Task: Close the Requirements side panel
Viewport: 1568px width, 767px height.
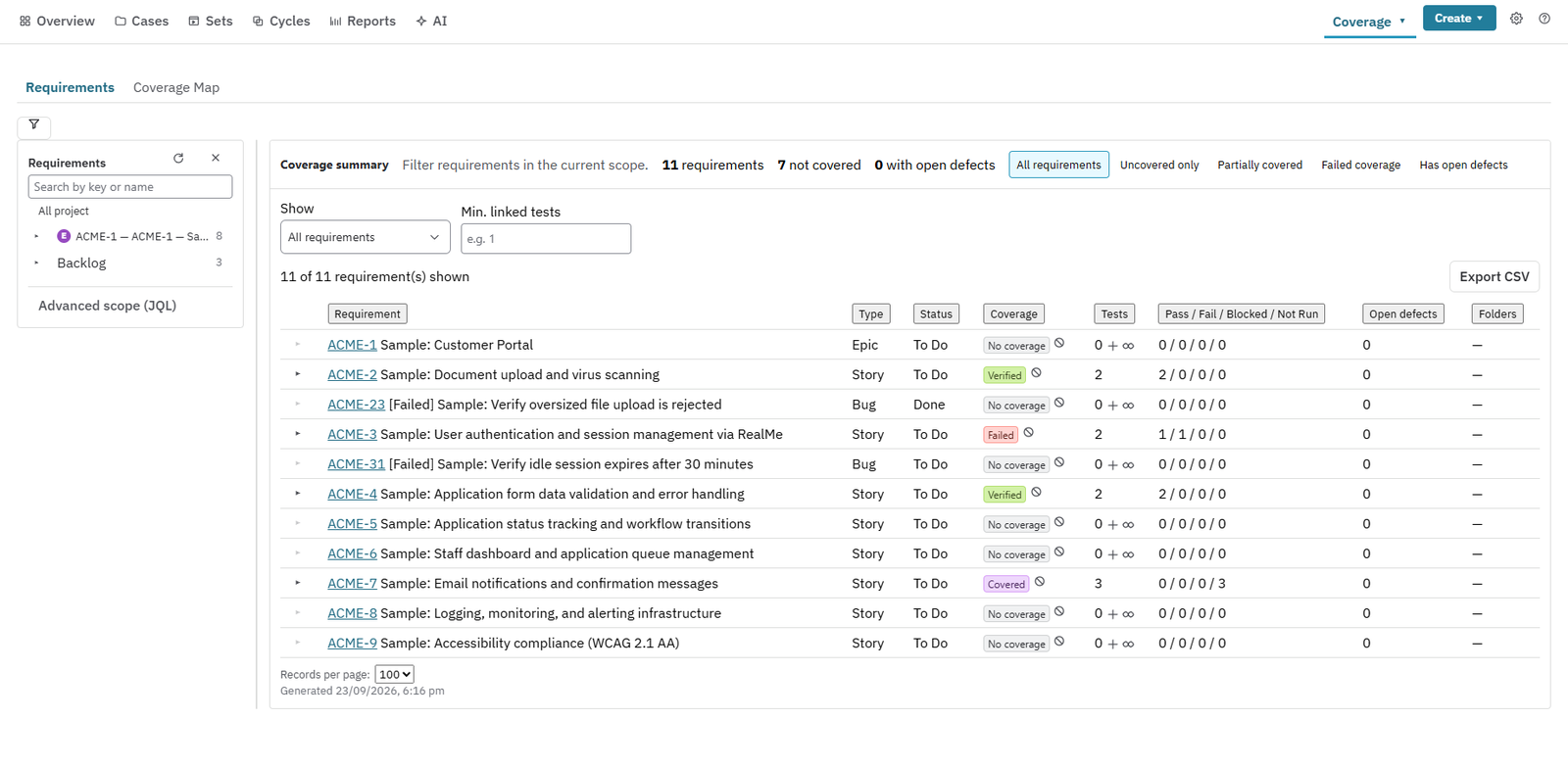Action: [x=216, y=158]
